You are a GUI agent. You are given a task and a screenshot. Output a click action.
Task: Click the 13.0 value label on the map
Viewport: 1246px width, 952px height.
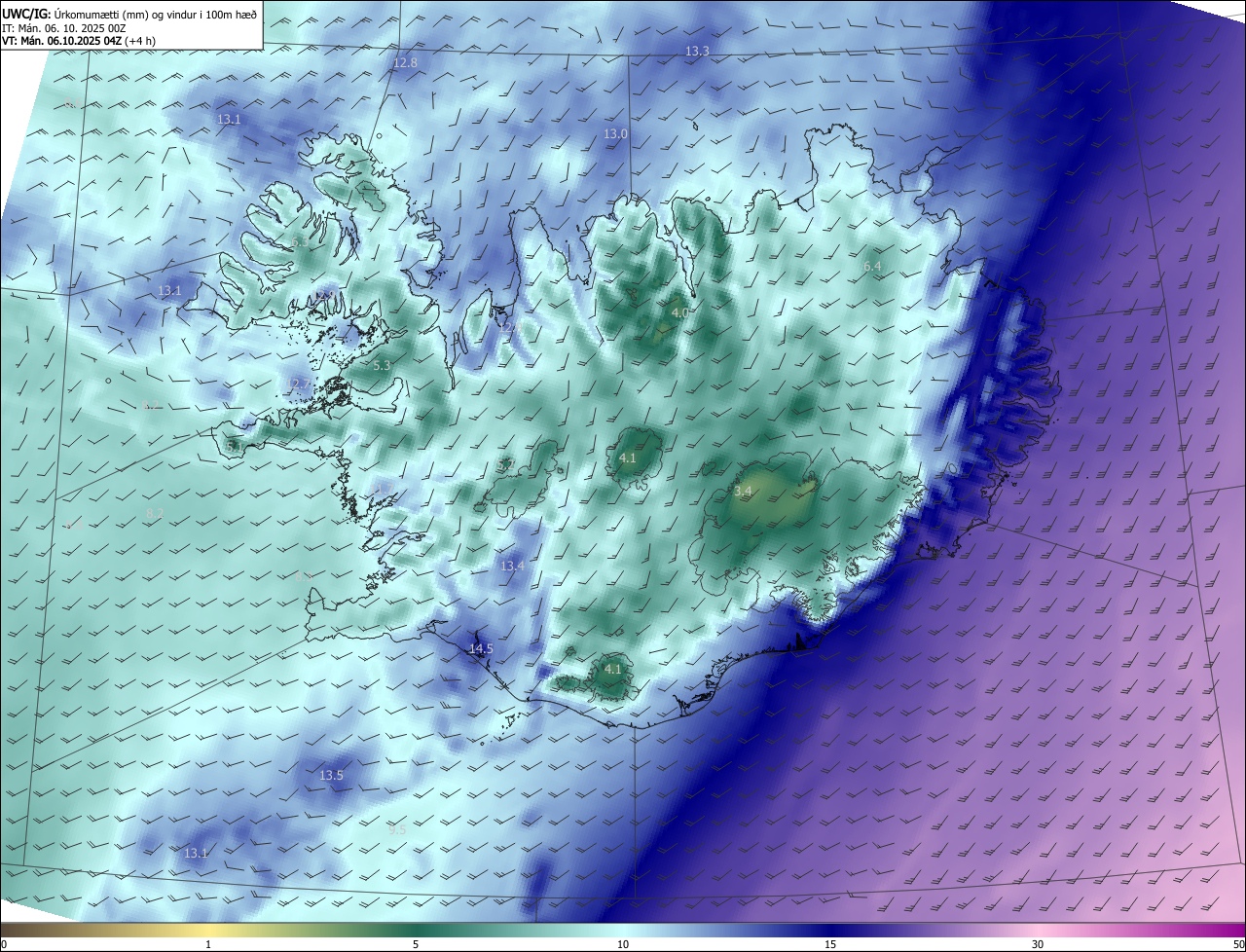(615, 133)
